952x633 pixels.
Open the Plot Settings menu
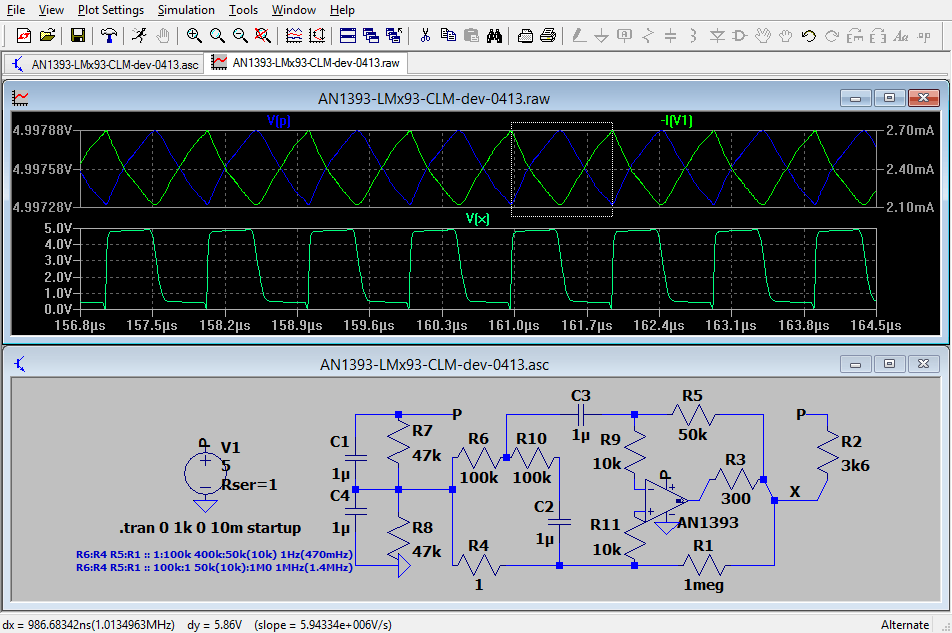[111, 10]
